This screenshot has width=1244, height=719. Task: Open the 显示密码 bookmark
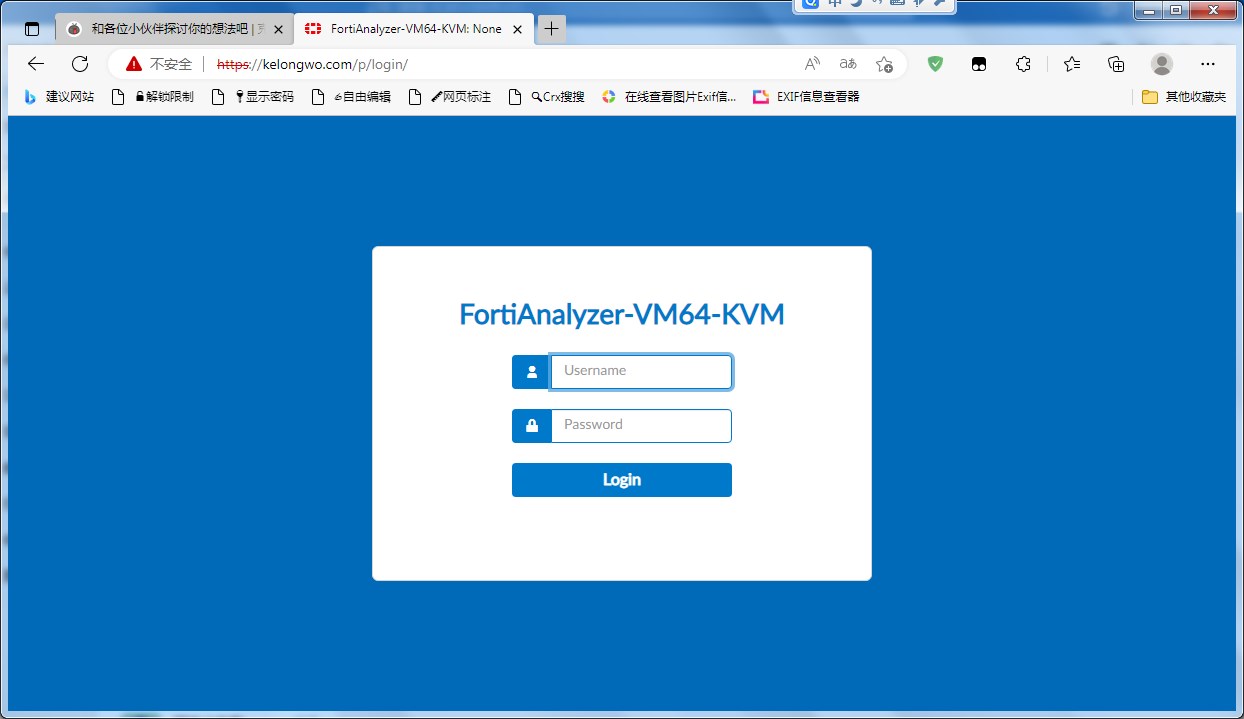(253, 97)
